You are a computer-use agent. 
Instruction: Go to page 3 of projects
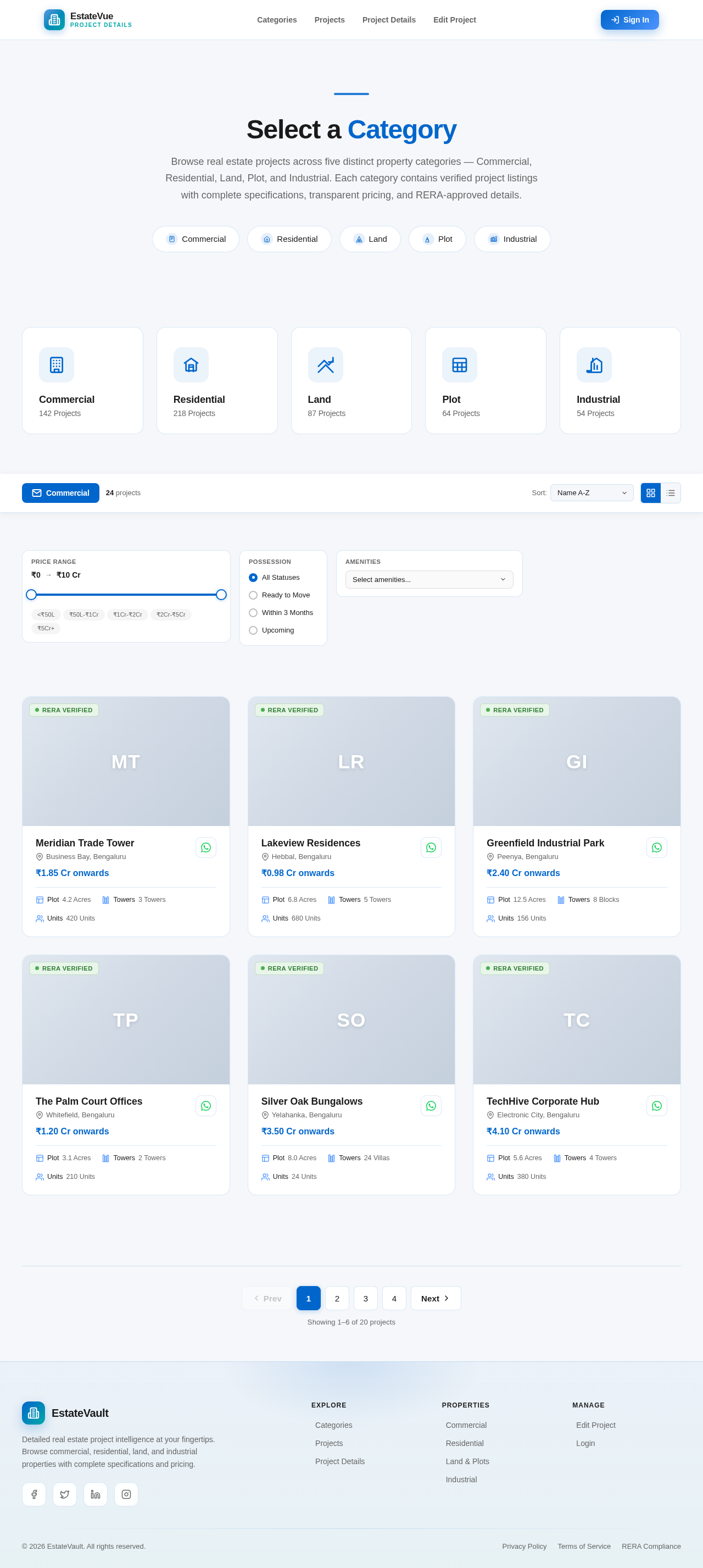point(365,1298)
